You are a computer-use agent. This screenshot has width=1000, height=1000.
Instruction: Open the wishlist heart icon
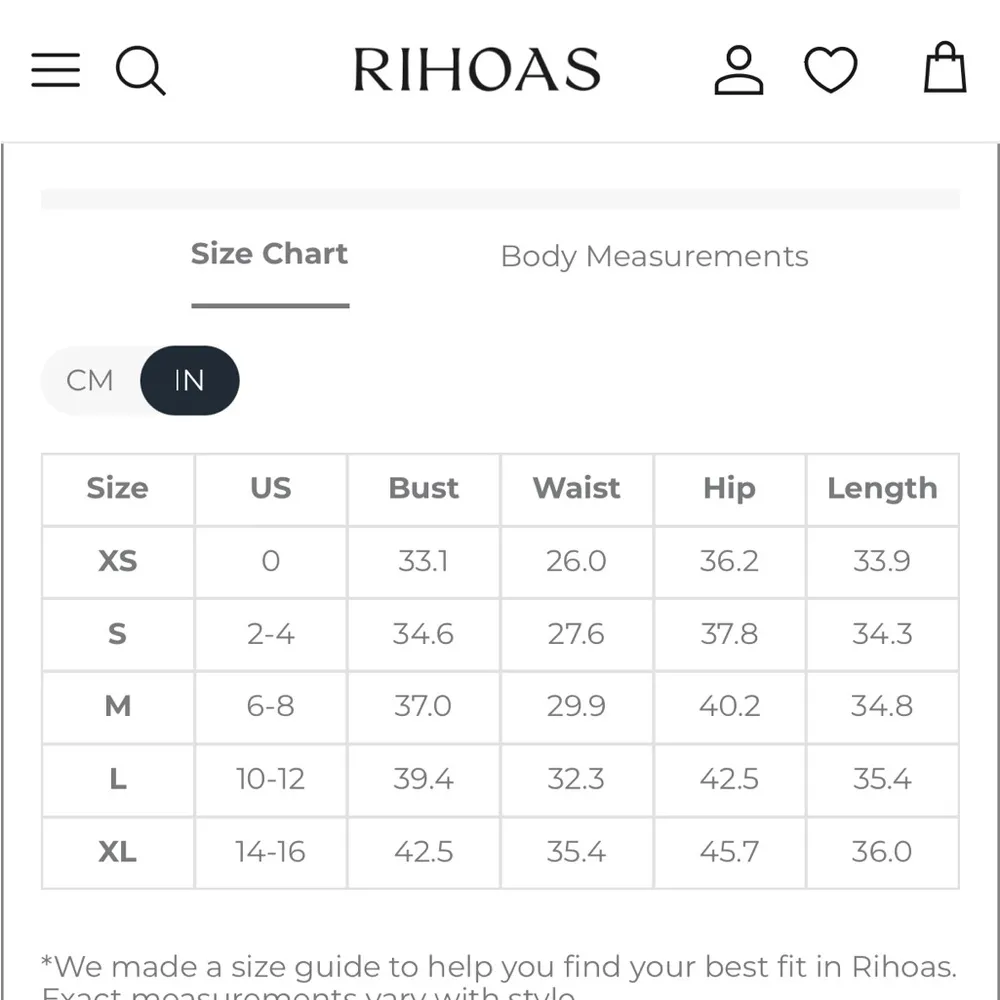[831, 71]
